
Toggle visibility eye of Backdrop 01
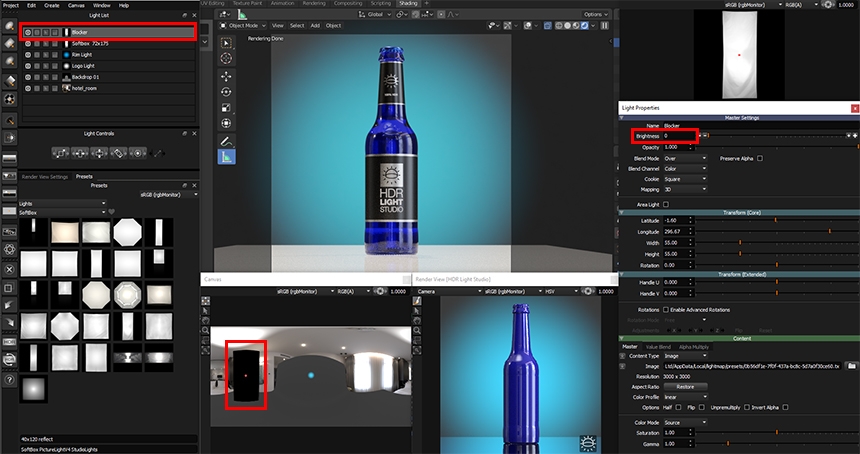click(27, 77)
